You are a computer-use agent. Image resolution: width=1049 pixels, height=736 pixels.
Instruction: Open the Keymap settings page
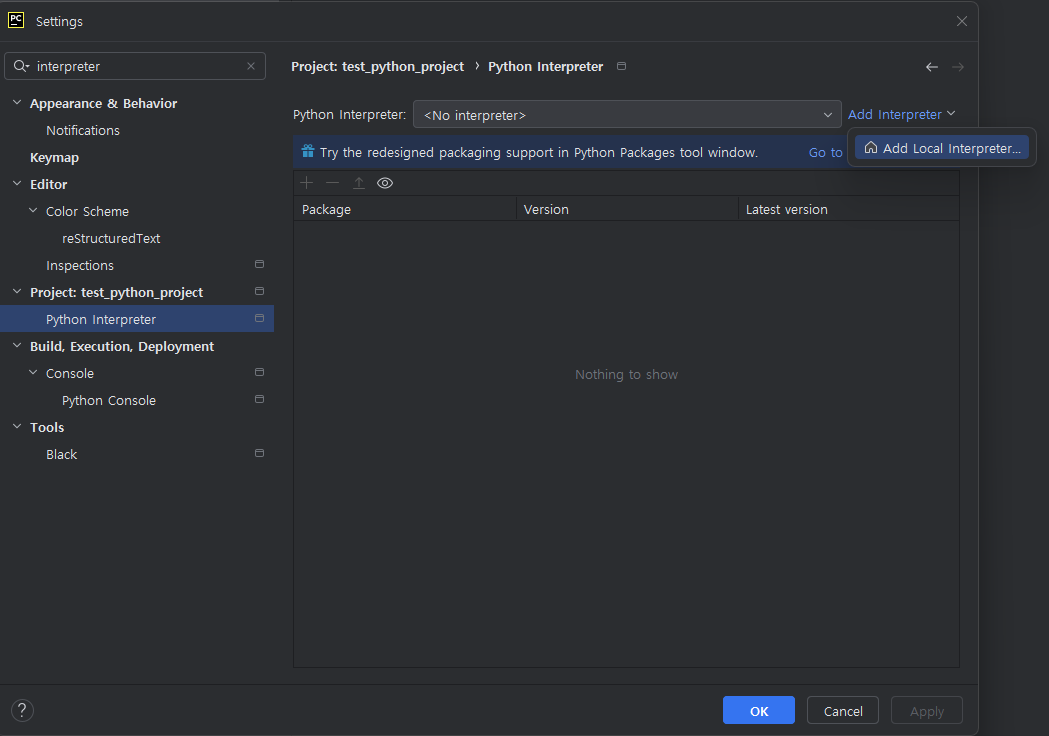[54, 157]
